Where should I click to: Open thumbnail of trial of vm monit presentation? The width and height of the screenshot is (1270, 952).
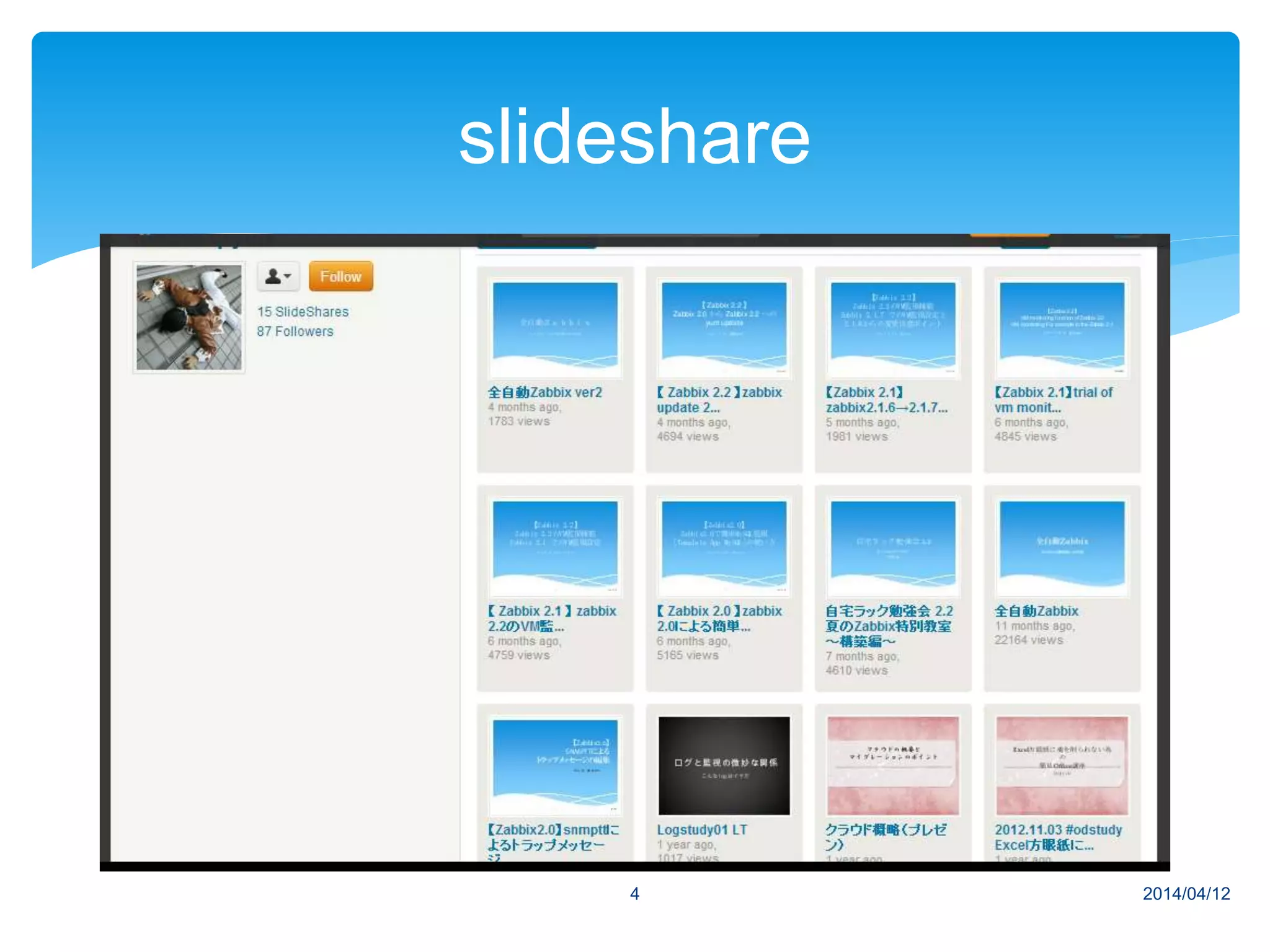click(1062, 328)
